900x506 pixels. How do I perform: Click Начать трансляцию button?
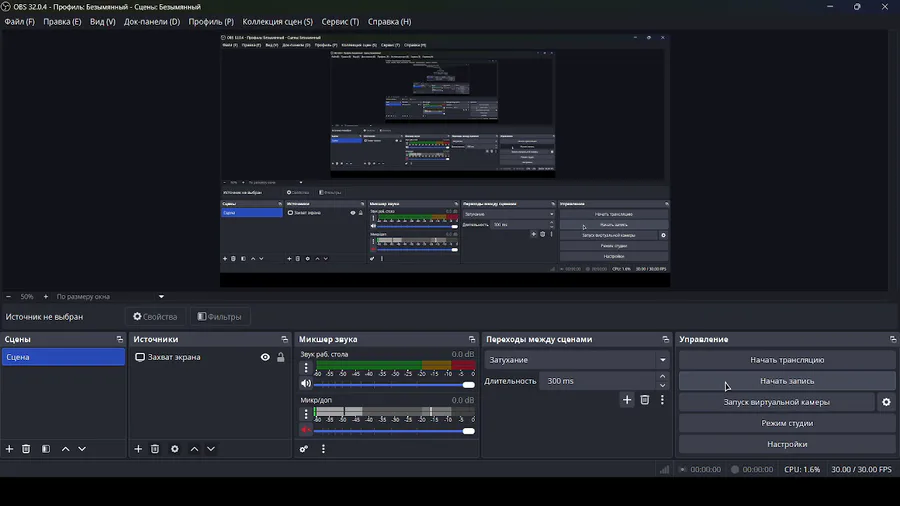pyautogui.click(x=787, y=360)
